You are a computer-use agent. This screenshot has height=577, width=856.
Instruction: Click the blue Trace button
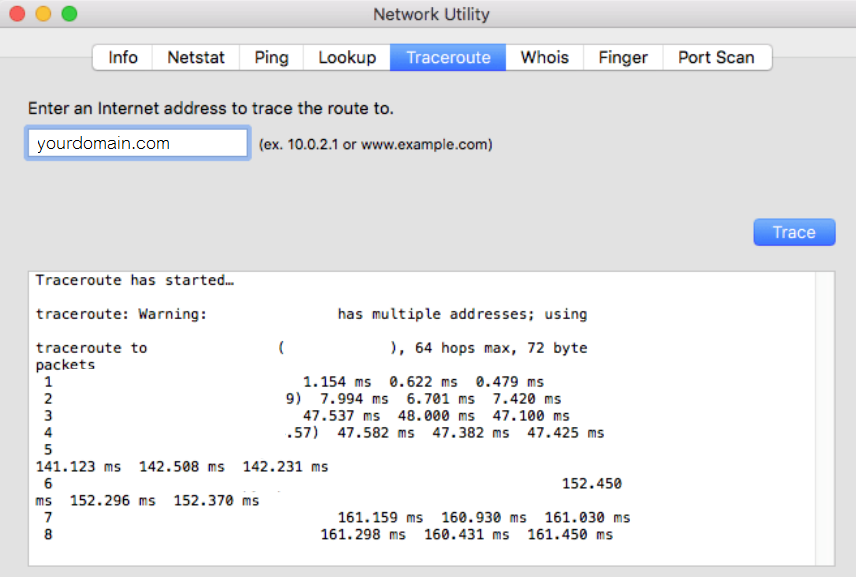(794, 233)
